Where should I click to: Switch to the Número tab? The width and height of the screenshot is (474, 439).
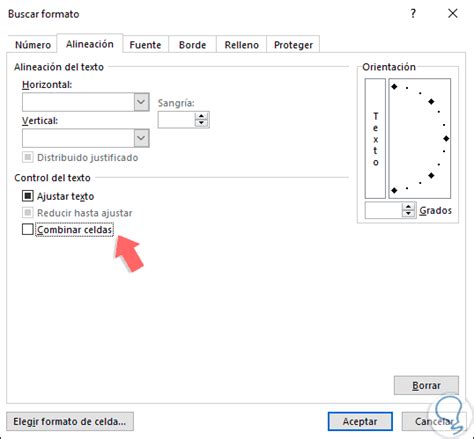click(x=33, y=45)
